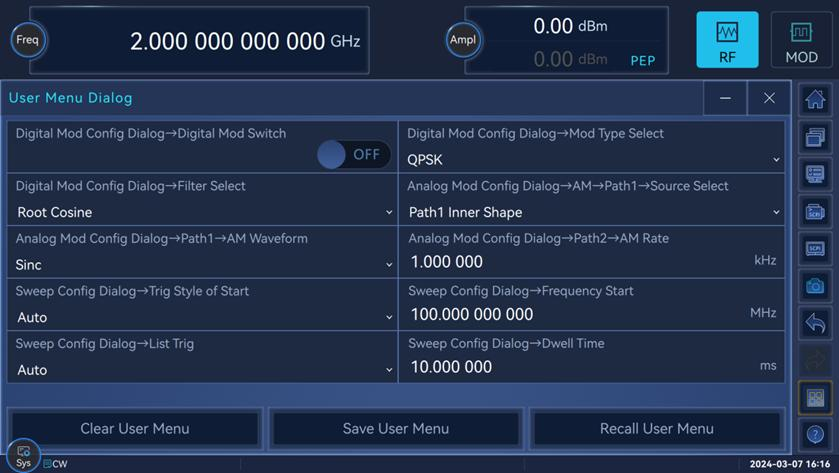Click the round Freq button

28,40
